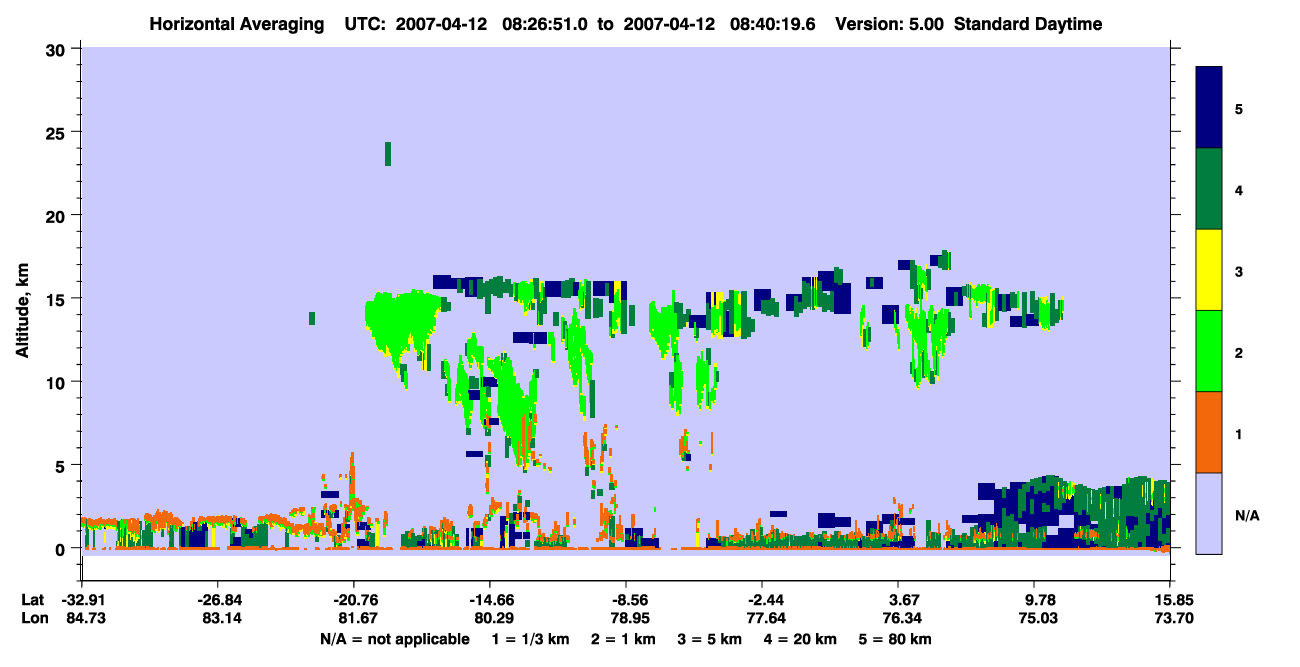This screenshot has height=667, width=1300.
Task: Click the legend text 'N/A = not applicable'
Action: point(394,639)
